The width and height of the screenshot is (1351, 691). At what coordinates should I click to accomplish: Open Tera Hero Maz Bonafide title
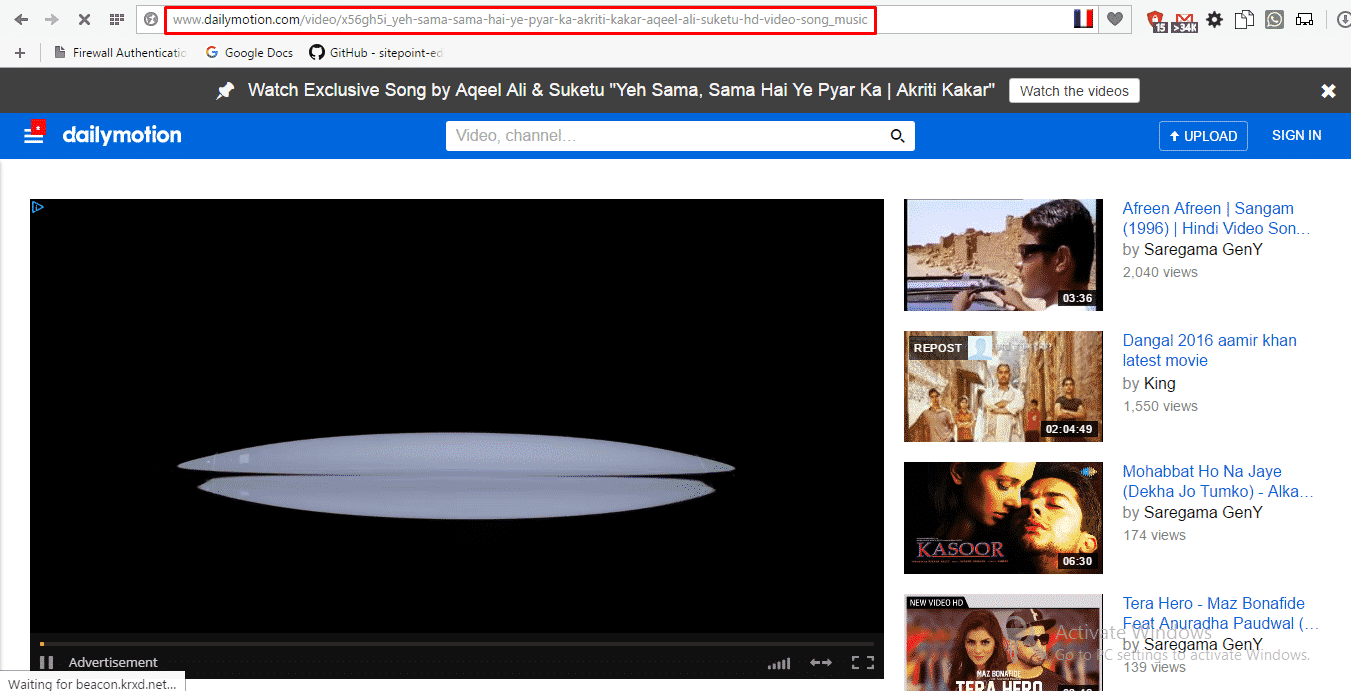click(1220, 613)
